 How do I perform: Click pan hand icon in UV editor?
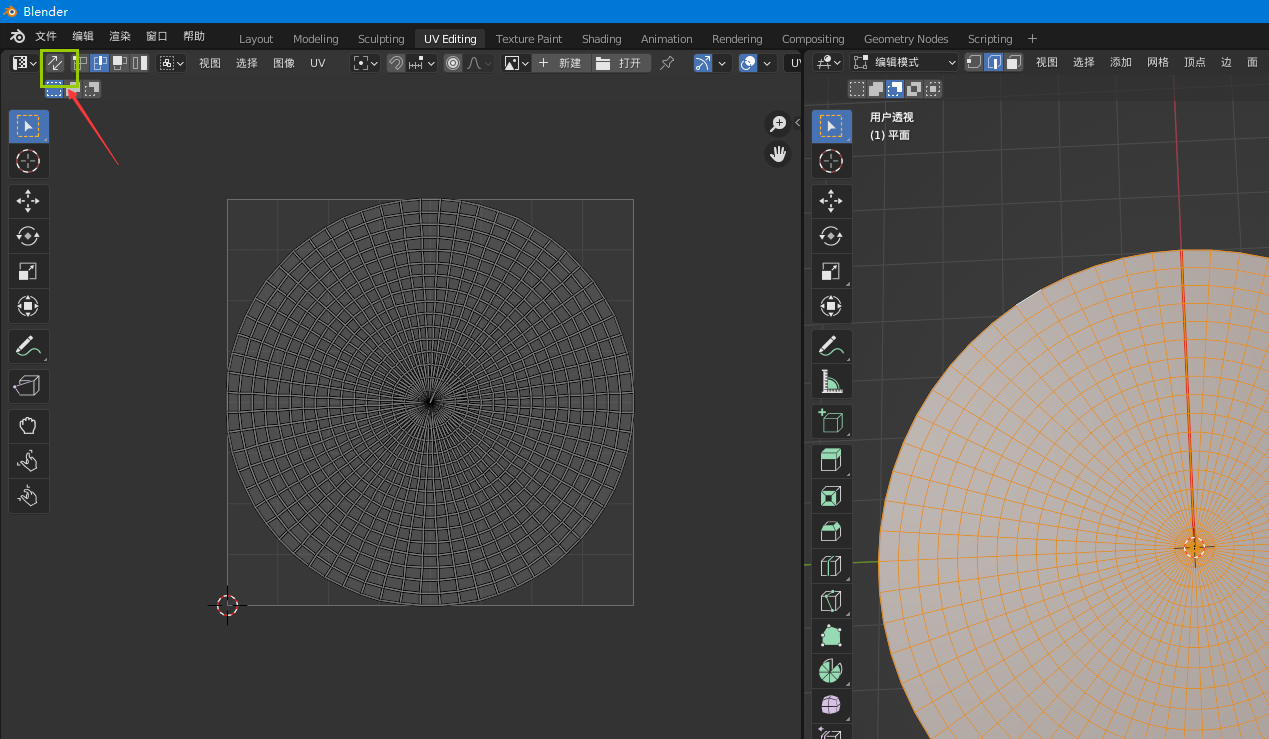[x=778, y=154]
